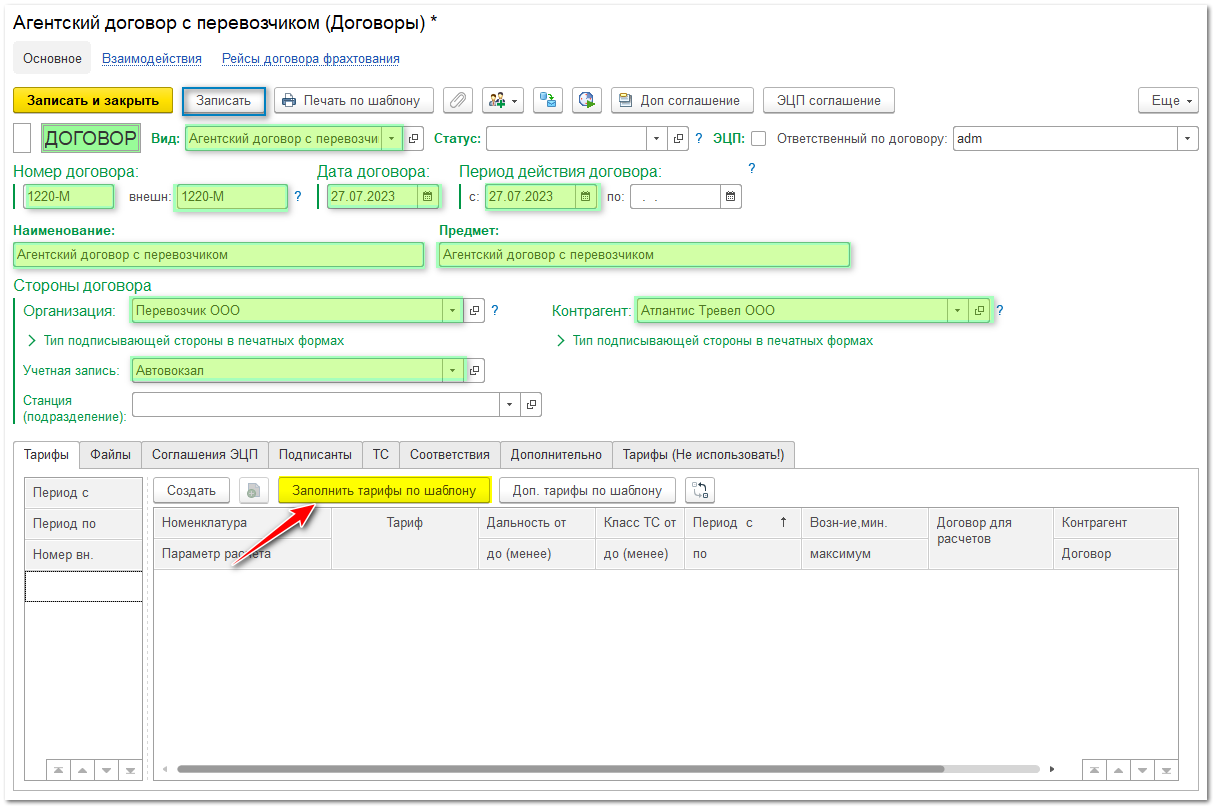
Task: Click the horizontal scrollbar of the tariffs table
Action: pos(560,770)
